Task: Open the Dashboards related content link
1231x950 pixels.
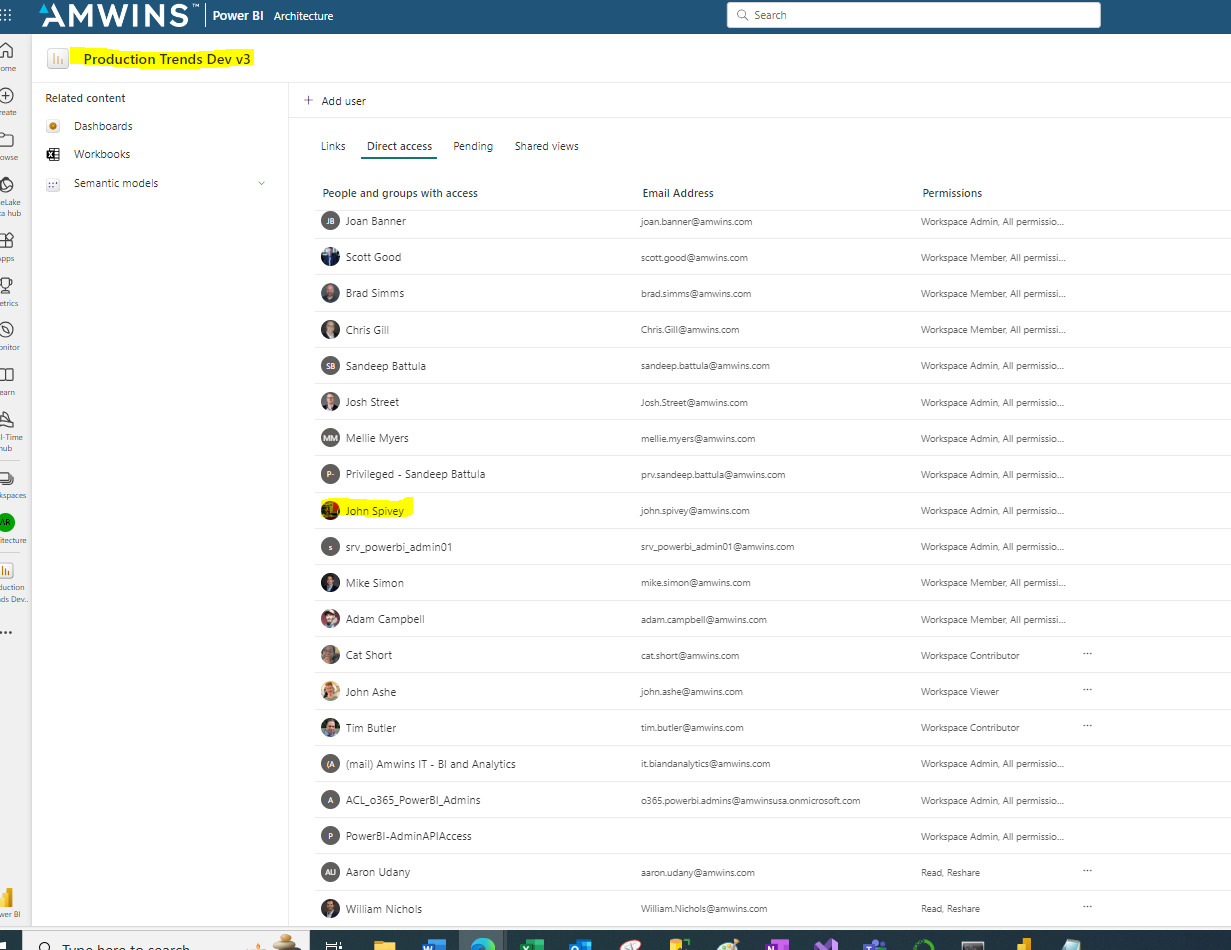Action: (103, 126)
